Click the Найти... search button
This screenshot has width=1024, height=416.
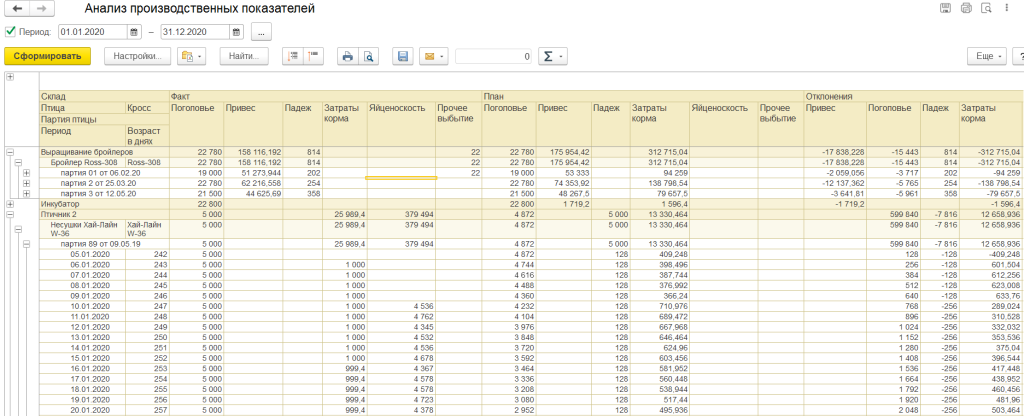[244, 56]
